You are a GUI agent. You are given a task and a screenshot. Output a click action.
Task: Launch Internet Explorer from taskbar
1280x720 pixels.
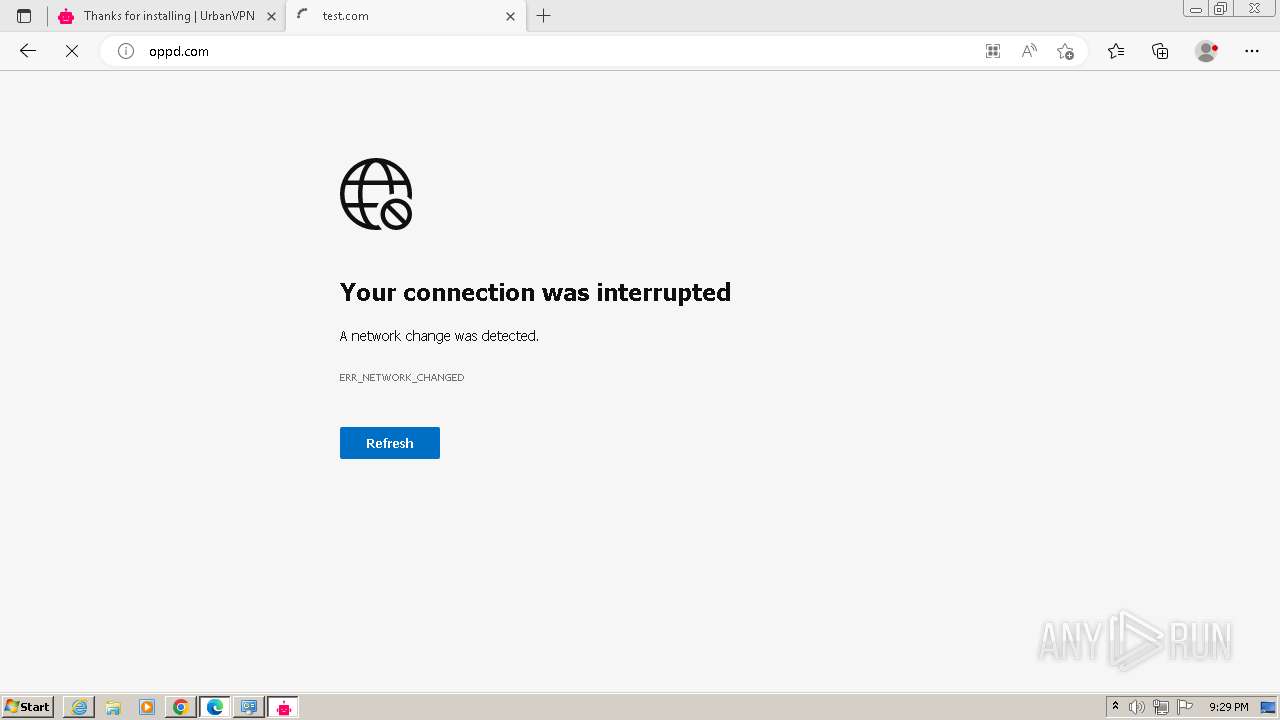pyautogui.click(x=79, y=707)
